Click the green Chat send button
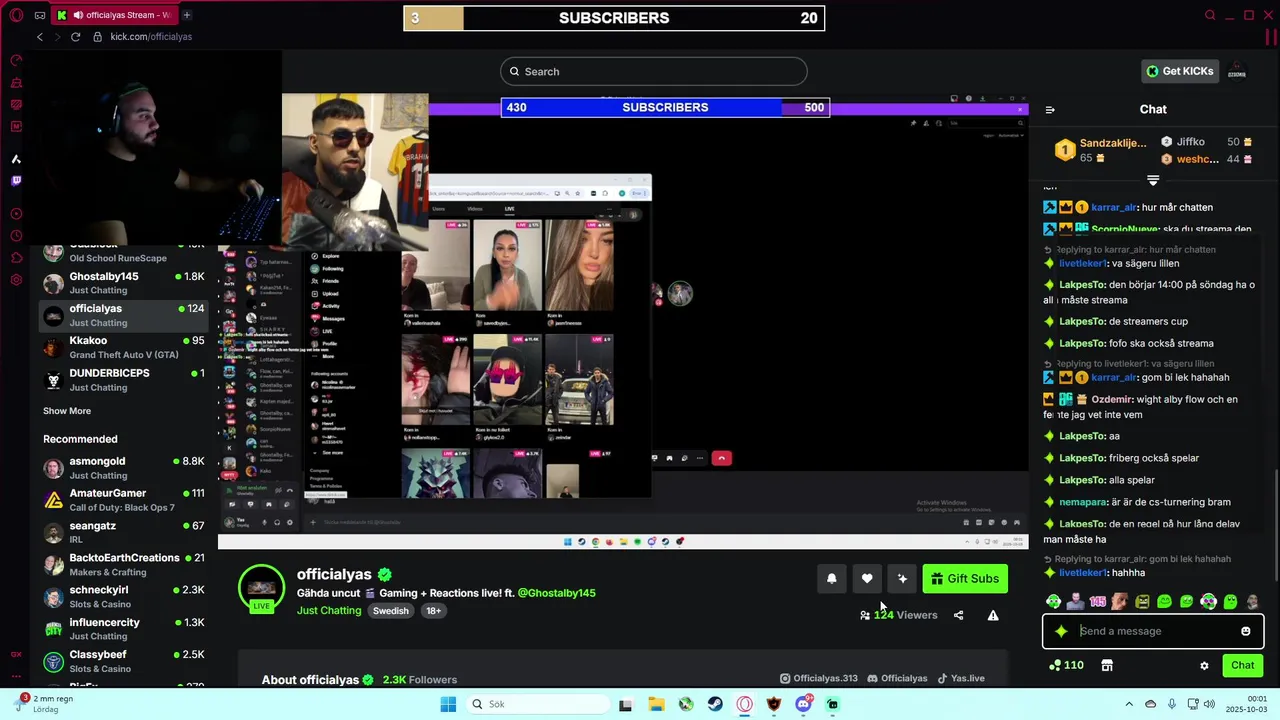Screen dimensions: 1280x720 [1242, 665]
